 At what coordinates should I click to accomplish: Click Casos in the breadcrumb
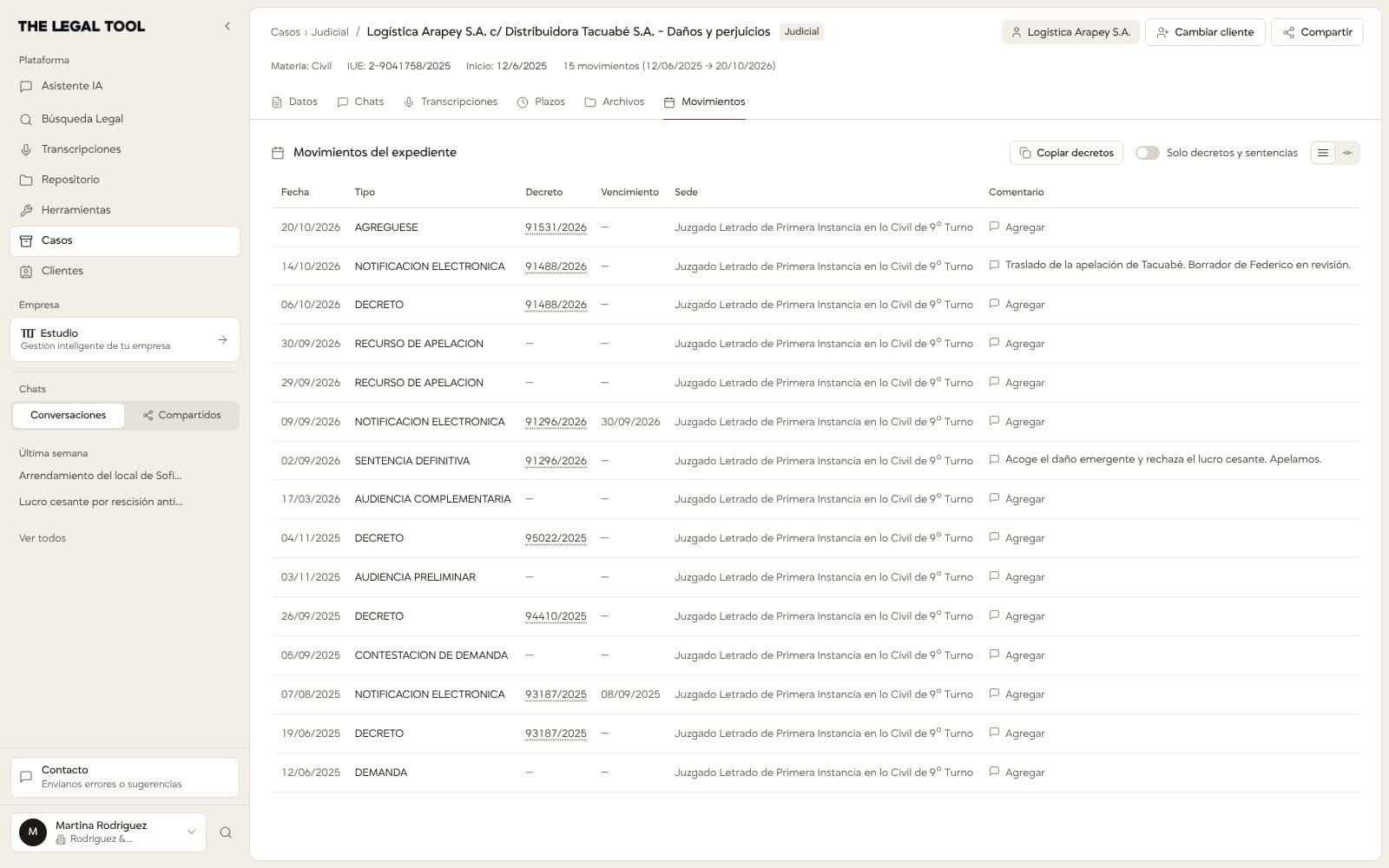285,32
